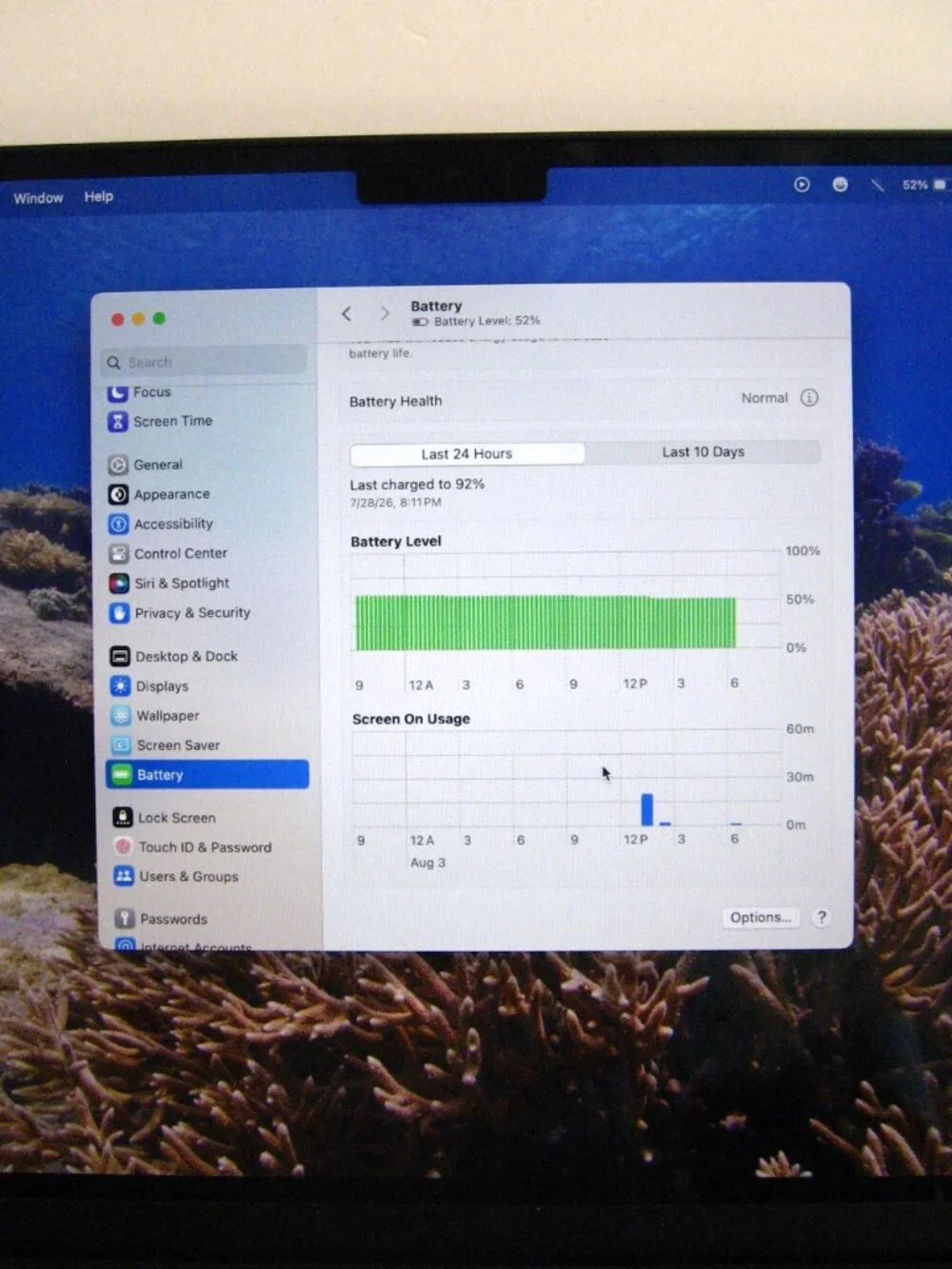This screenshot has height=1269, width=952.
Task: Select Lock Screen label in sidebar
Action: click(x=177, y=818)
